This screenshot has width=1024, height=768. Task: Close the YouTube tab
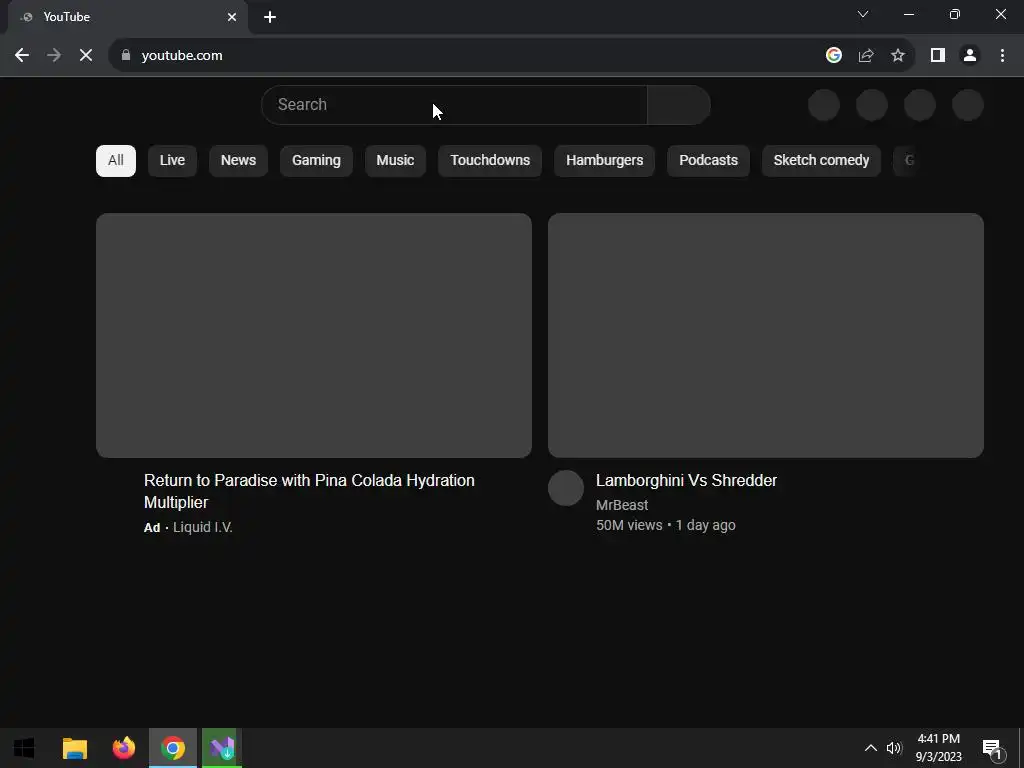click(x=232, y=17)
